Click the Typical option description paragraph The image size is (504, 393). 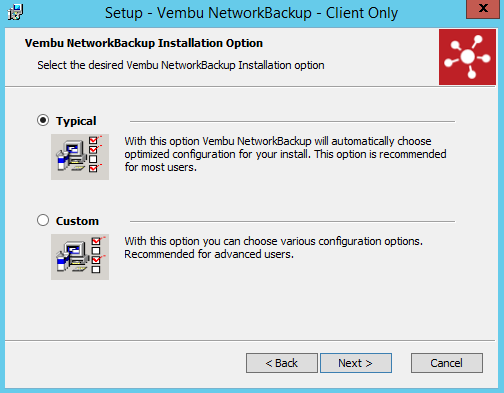click(x=285, y=154)
